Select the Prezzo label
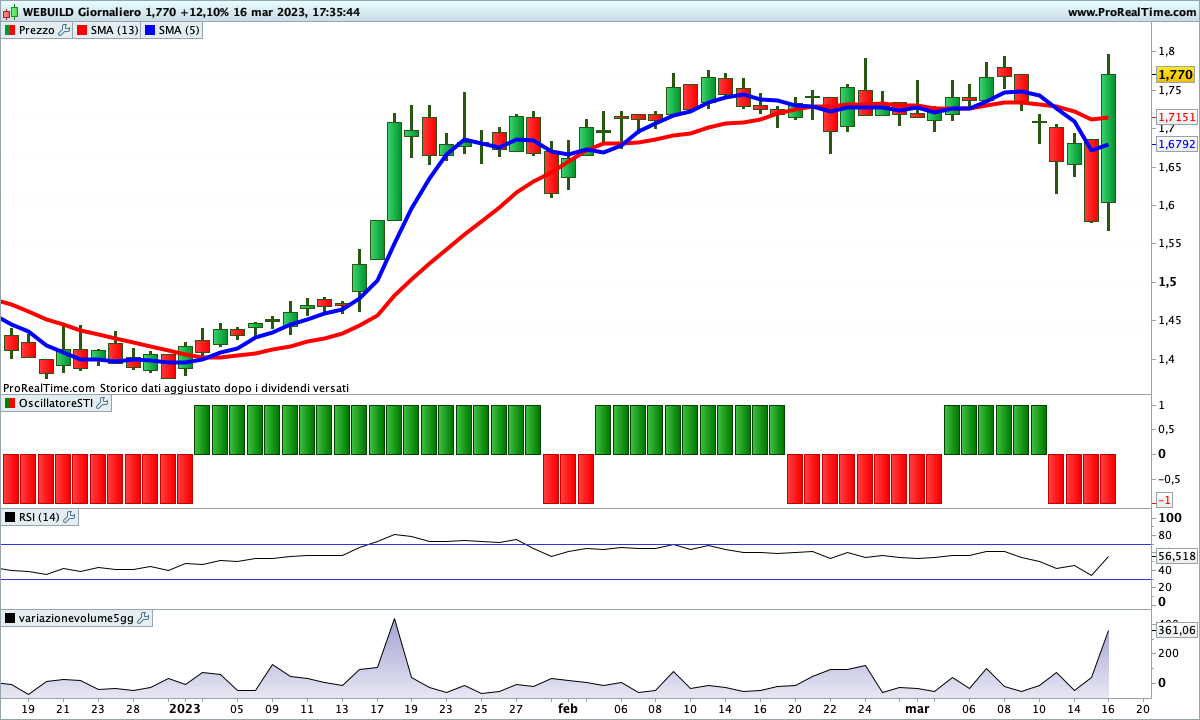This screenshot has height=720, width=1200. click(37, 30)
